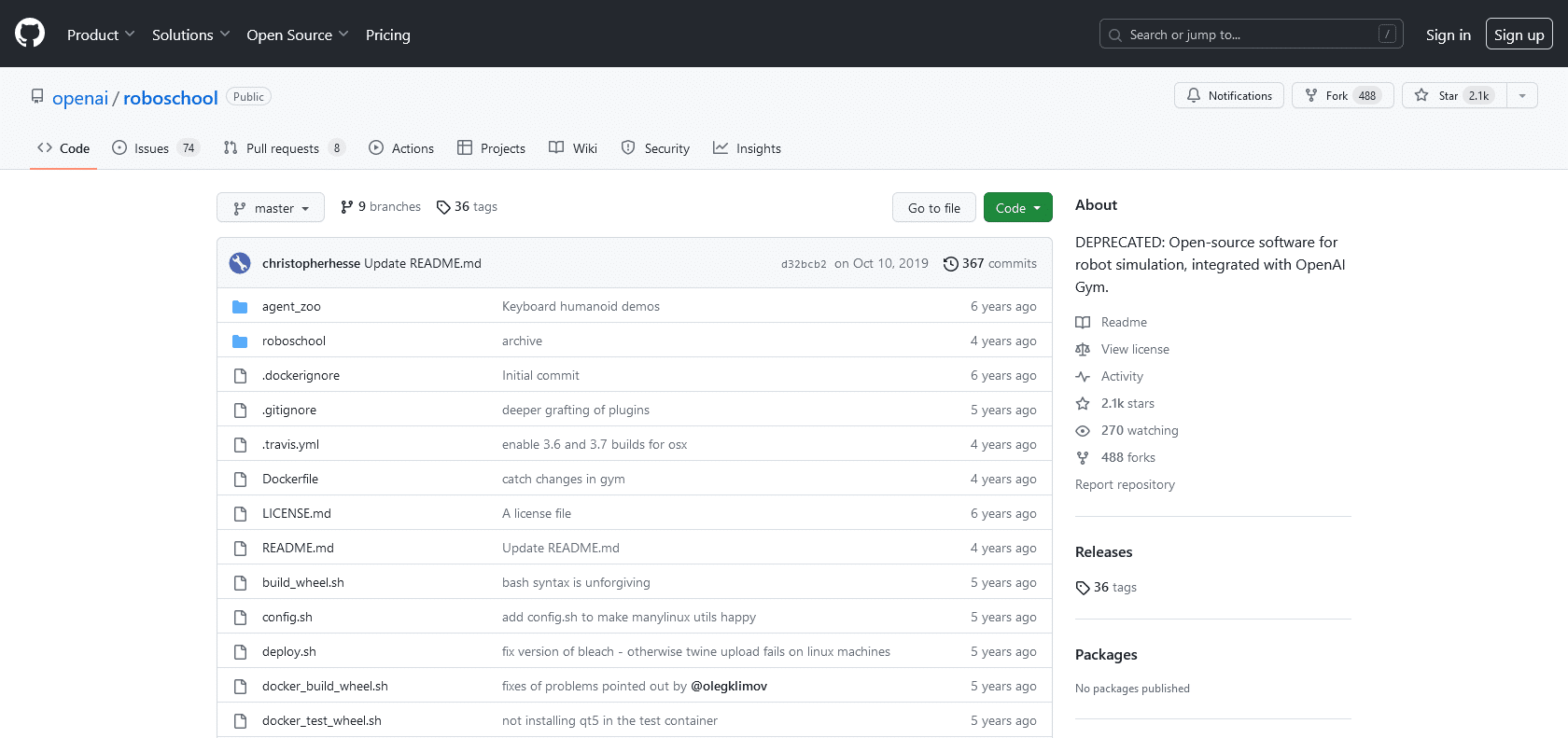Click the tag icon next to 36 tags under Releases
Screen dimensions: 1568x738
tap(1083, 588)
